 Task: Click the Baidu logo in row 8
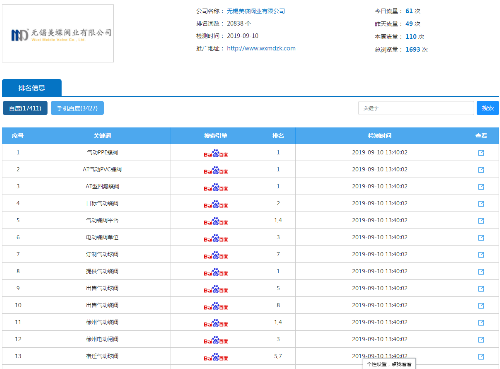(x=216, y=272)
